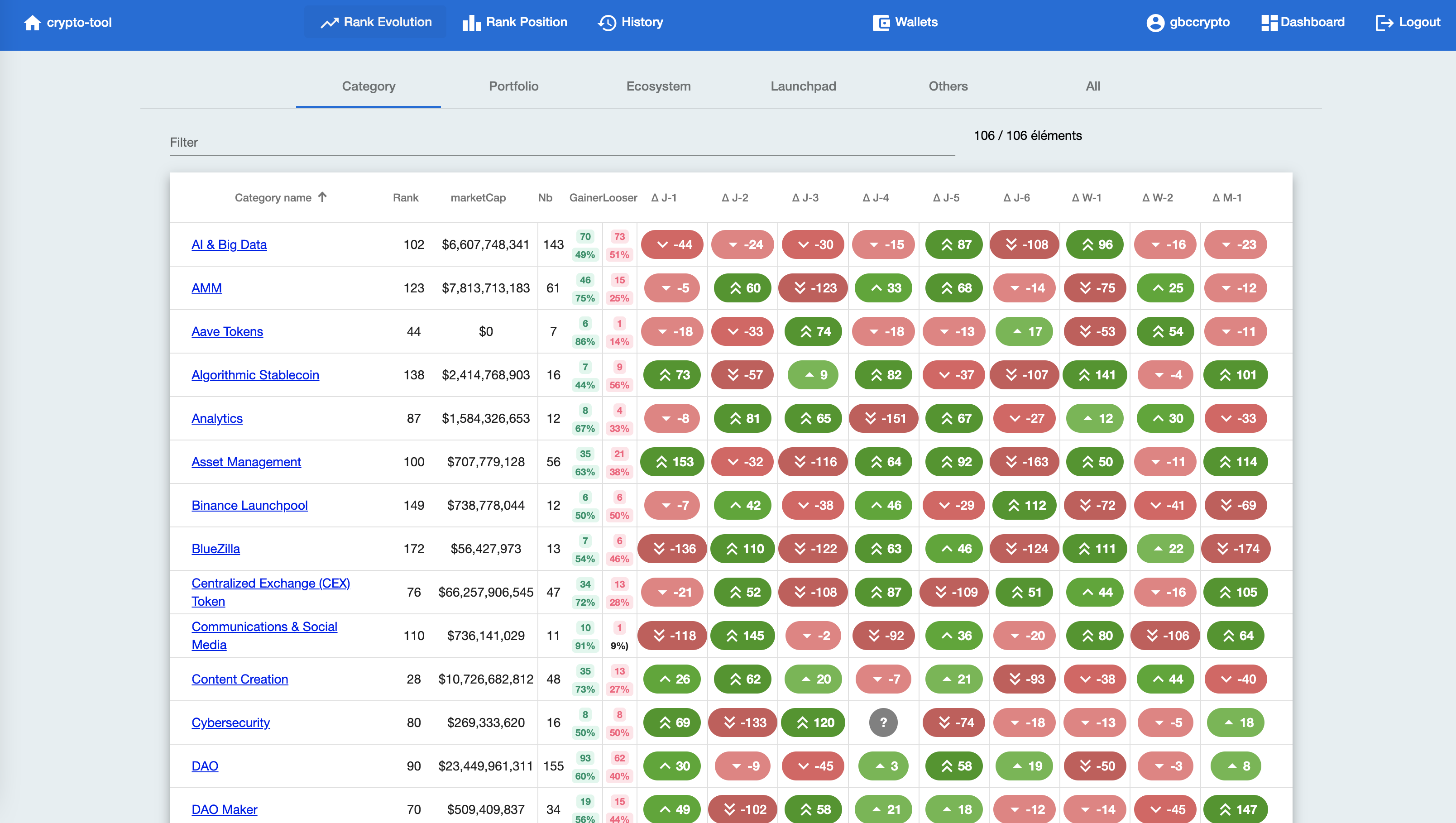Click the Wallets icon
This screenshot has height=823, width=1456.
(881, 23)
